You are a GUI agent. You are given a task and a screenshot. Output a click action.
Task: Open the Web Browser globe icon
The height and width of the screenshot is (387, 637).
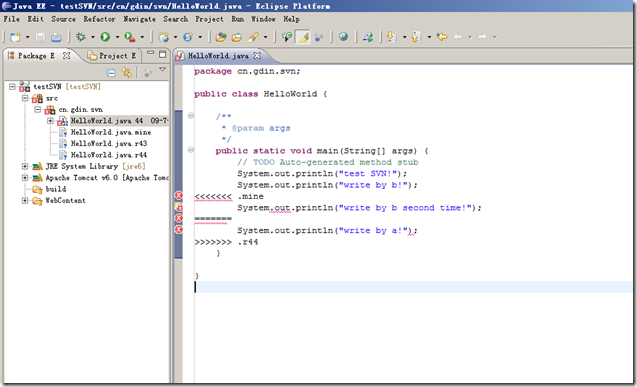(344, 37)
